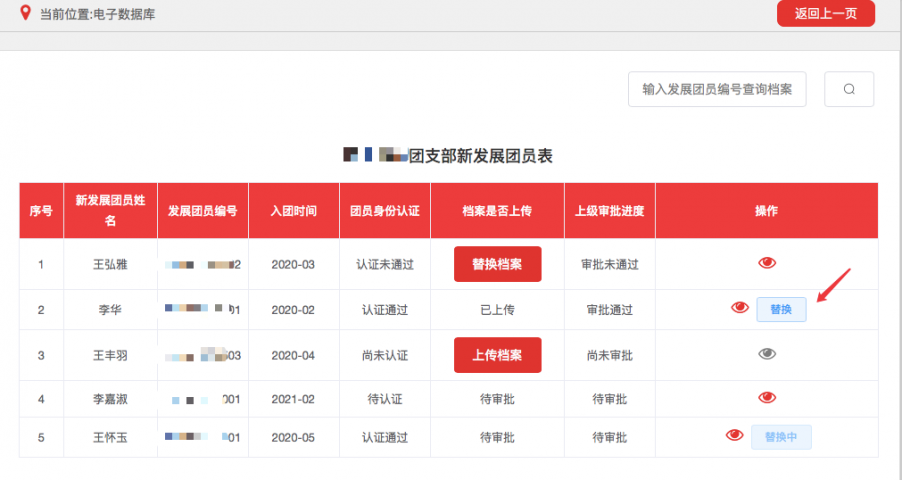The image size is (902, 480).
Task: Click the 团员身份认证 column header
Action: click(384, 211)
